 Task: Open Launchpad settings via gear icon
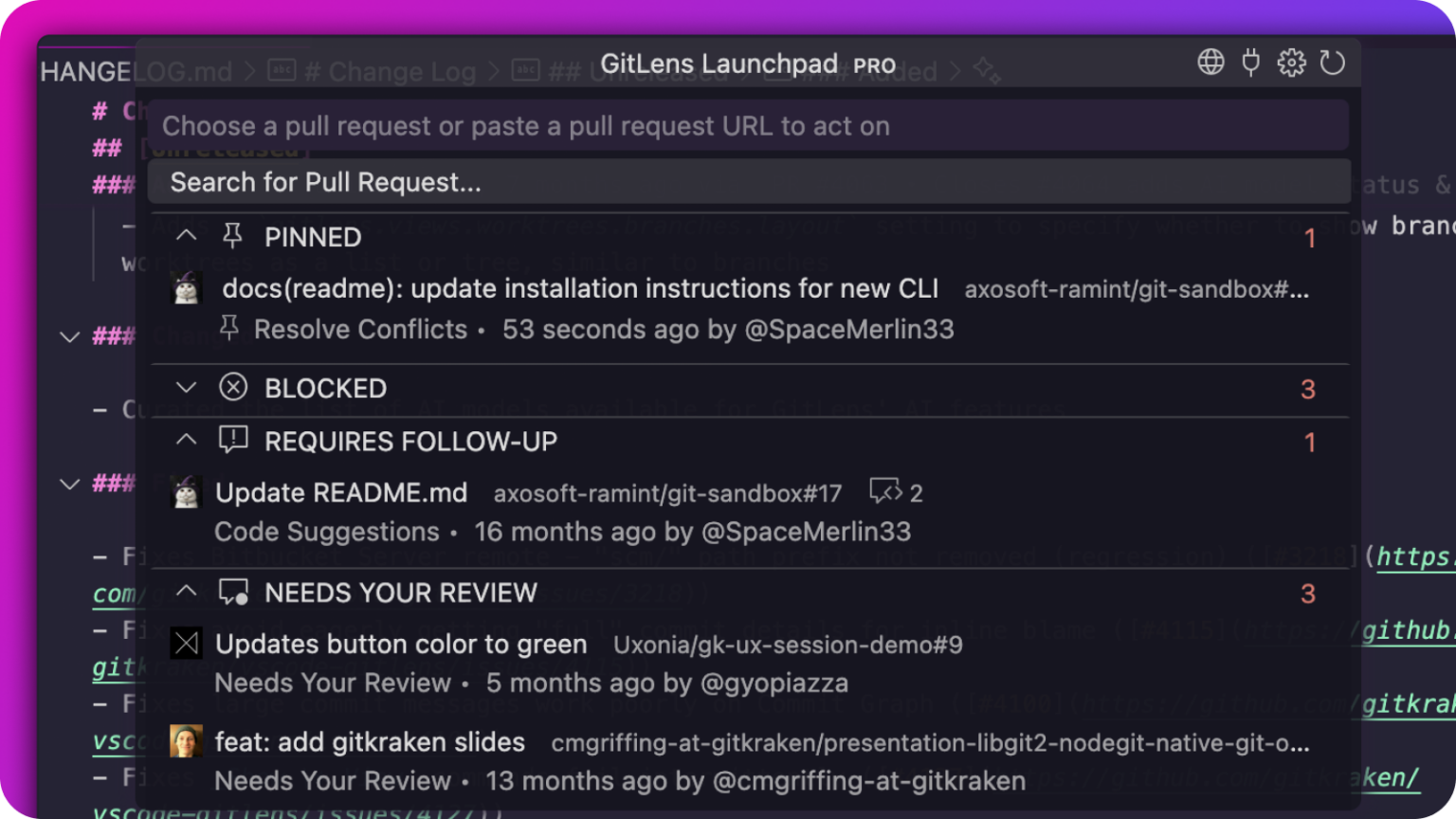1291,63
